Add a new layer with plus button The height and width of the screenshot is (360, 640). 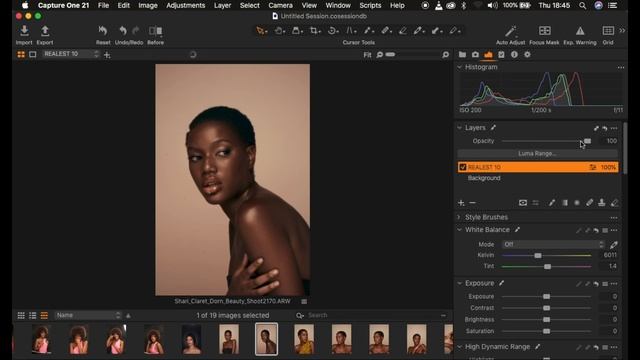tap(461, 203)
